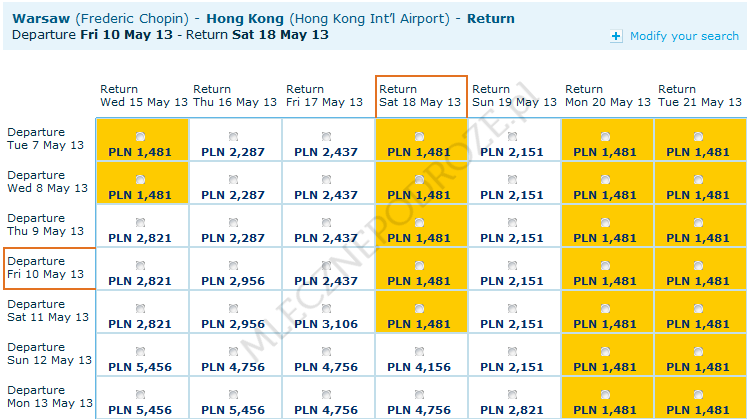
Task: Select Sun 12 May departure with Tue 21 May return
Action: 699,351
